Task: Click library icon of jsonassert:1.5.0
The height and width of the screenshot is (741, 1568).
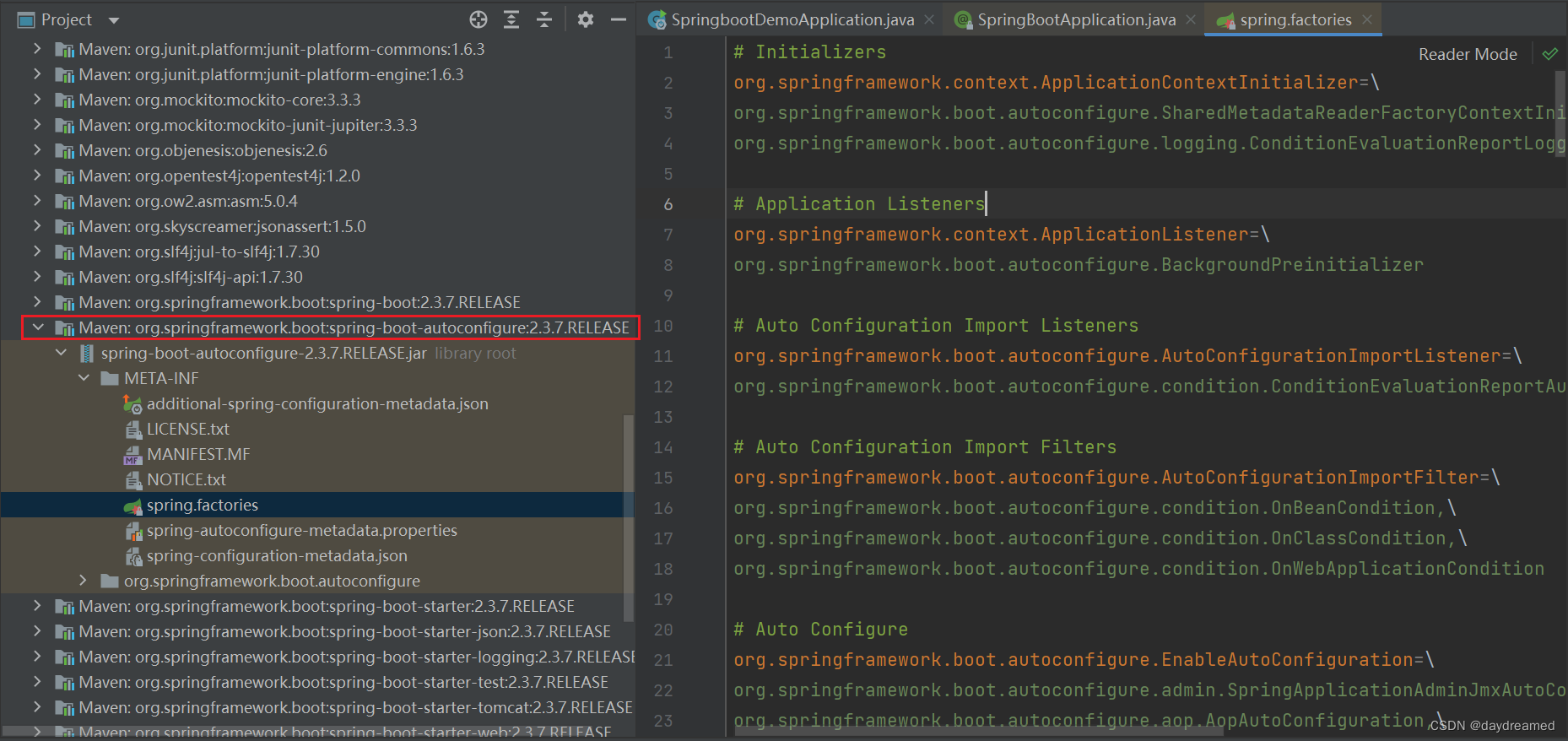Action: [x=64, y=227]
